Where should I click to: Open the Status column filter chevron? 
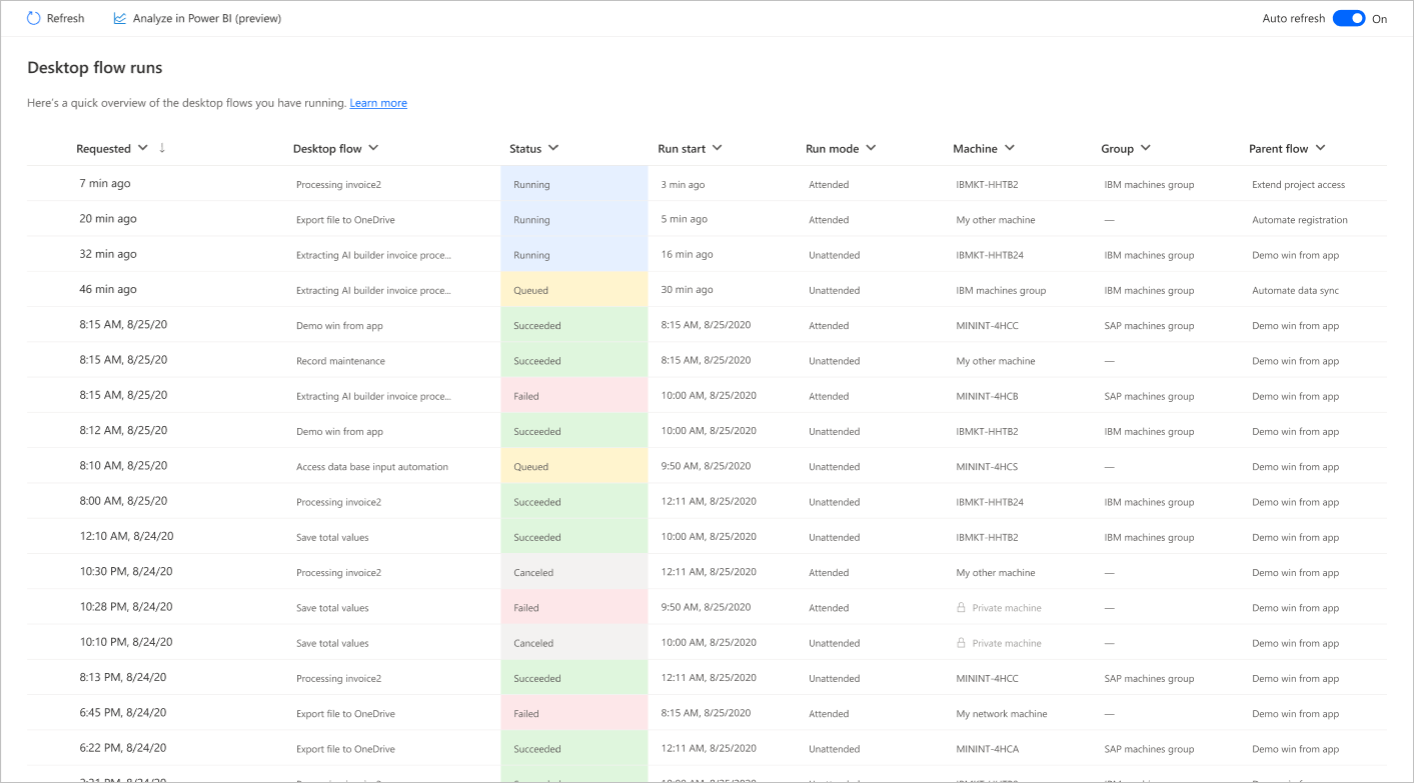click(x=553, y=148)
